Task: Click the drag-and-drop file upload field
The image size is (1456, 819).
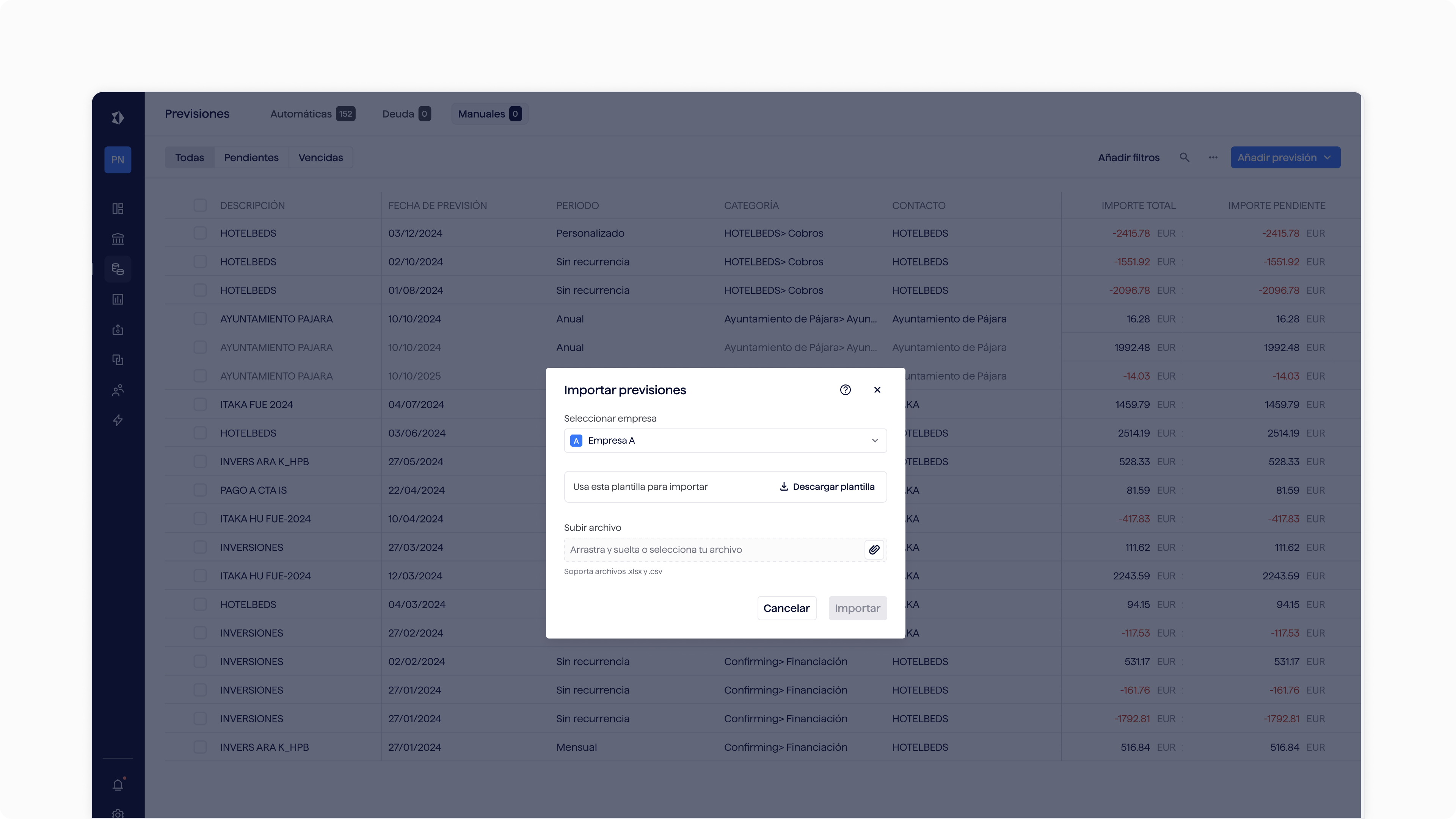Action: coord(725,549)
